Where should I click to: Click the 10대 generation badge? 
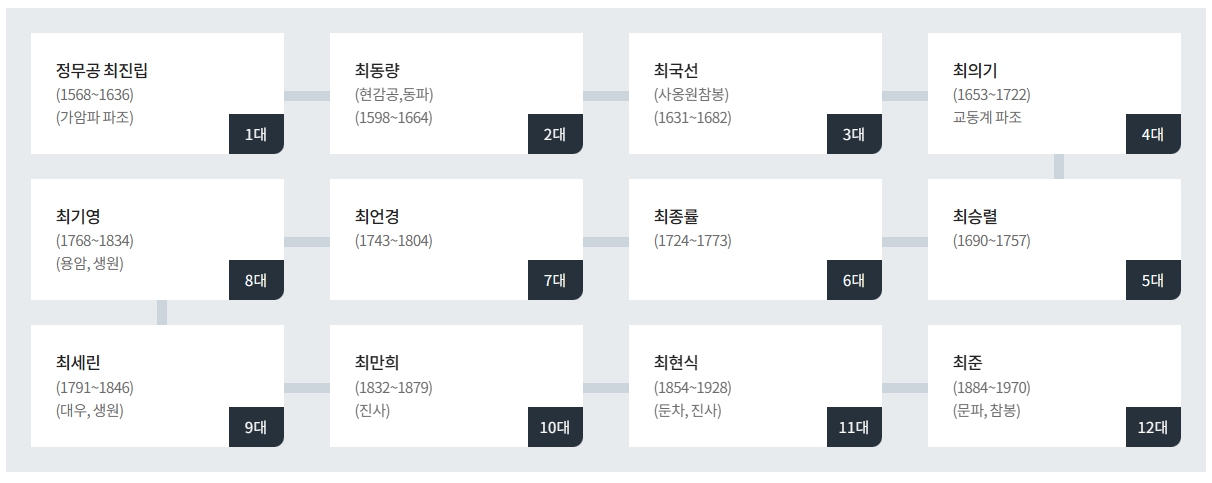[x=555, y=427]
